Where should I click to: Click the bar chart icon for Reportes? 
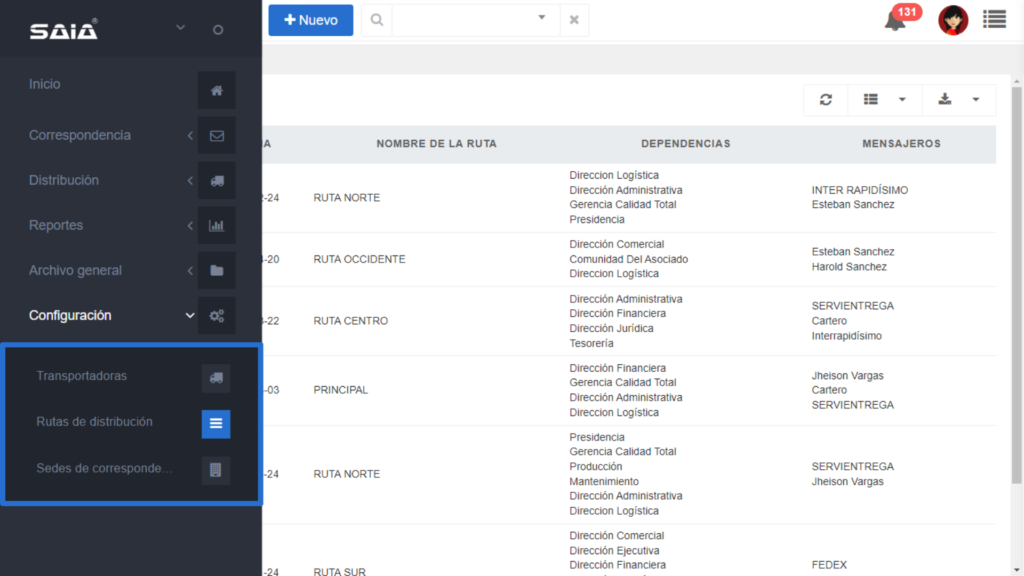(x=216, y=226)
